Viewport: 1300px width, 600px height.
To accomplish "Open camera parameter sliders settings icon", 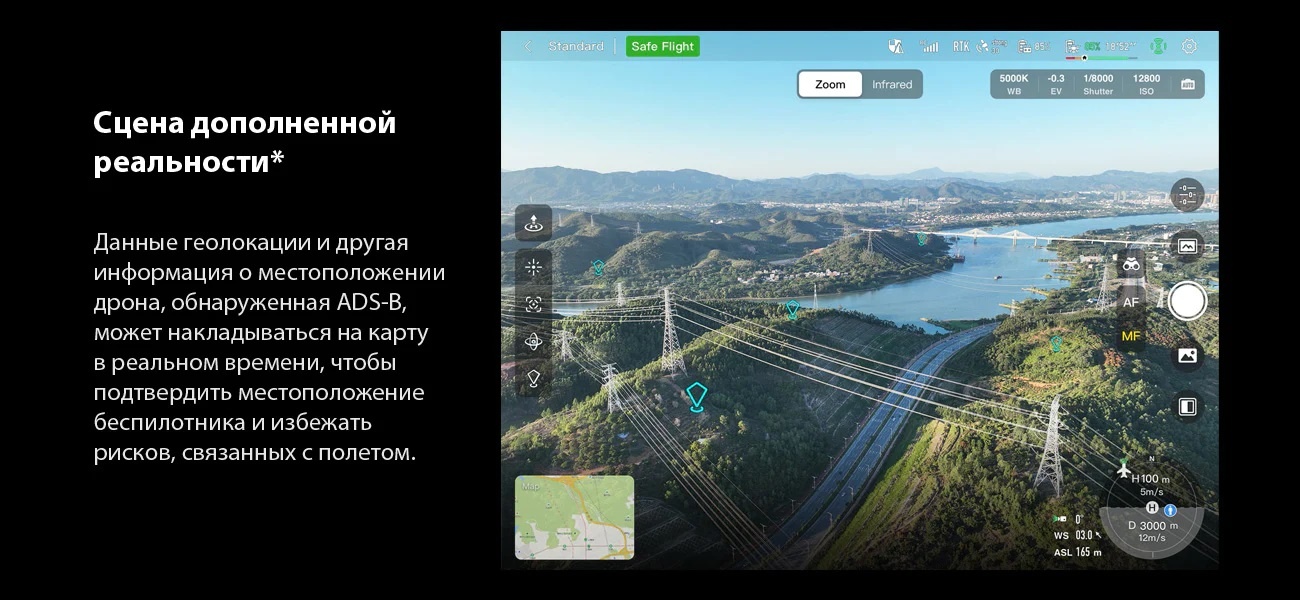I will point(1187,194).
